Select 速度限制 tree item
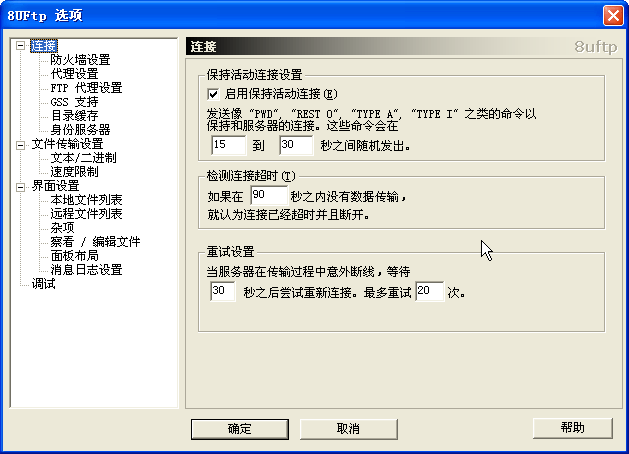629x454 pixels. [74, 172]
